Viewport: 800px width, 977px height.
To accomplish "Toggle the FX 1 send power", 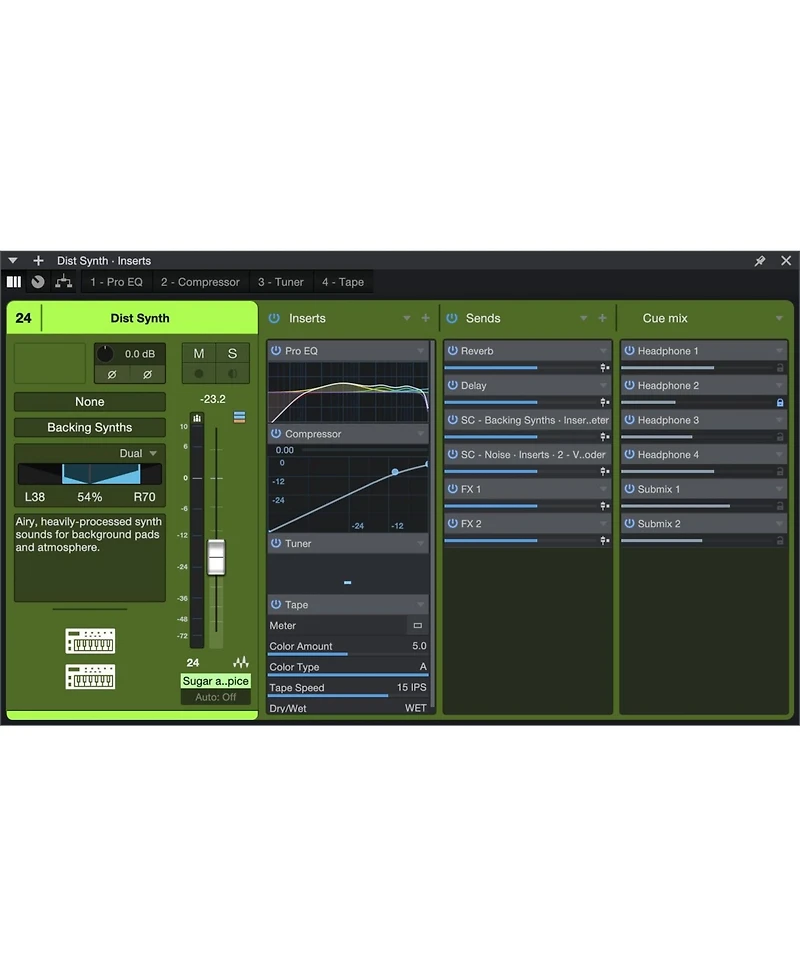I will click(453, 488).
